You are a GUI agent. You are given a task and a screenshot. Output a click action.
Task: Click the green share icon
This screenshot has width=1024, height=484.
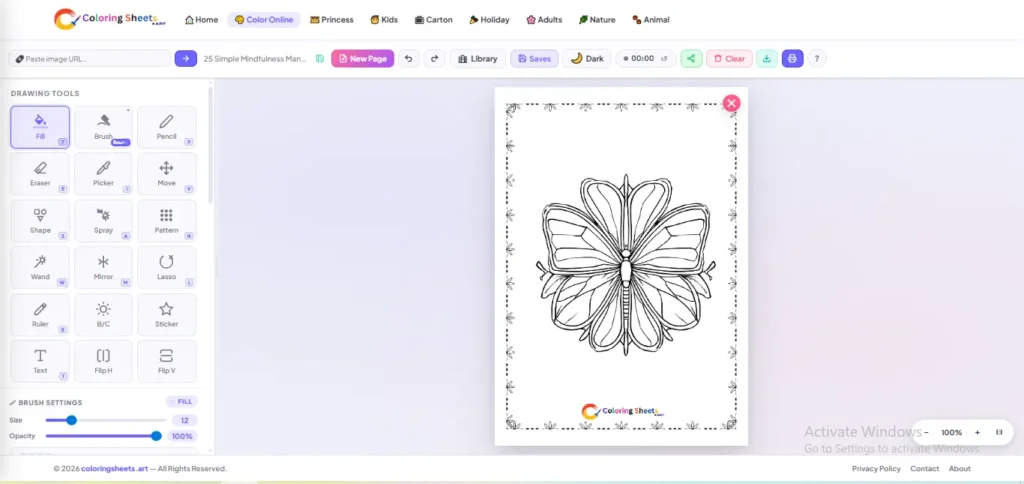coord(691,59)
